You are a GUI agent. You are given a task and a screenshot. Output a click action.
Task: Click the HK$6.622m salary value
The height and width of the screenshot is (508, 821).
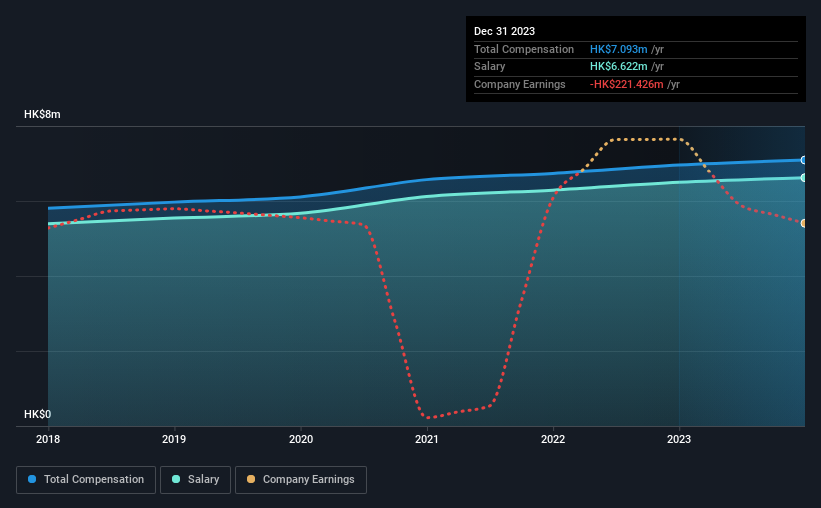coord(618,67)
